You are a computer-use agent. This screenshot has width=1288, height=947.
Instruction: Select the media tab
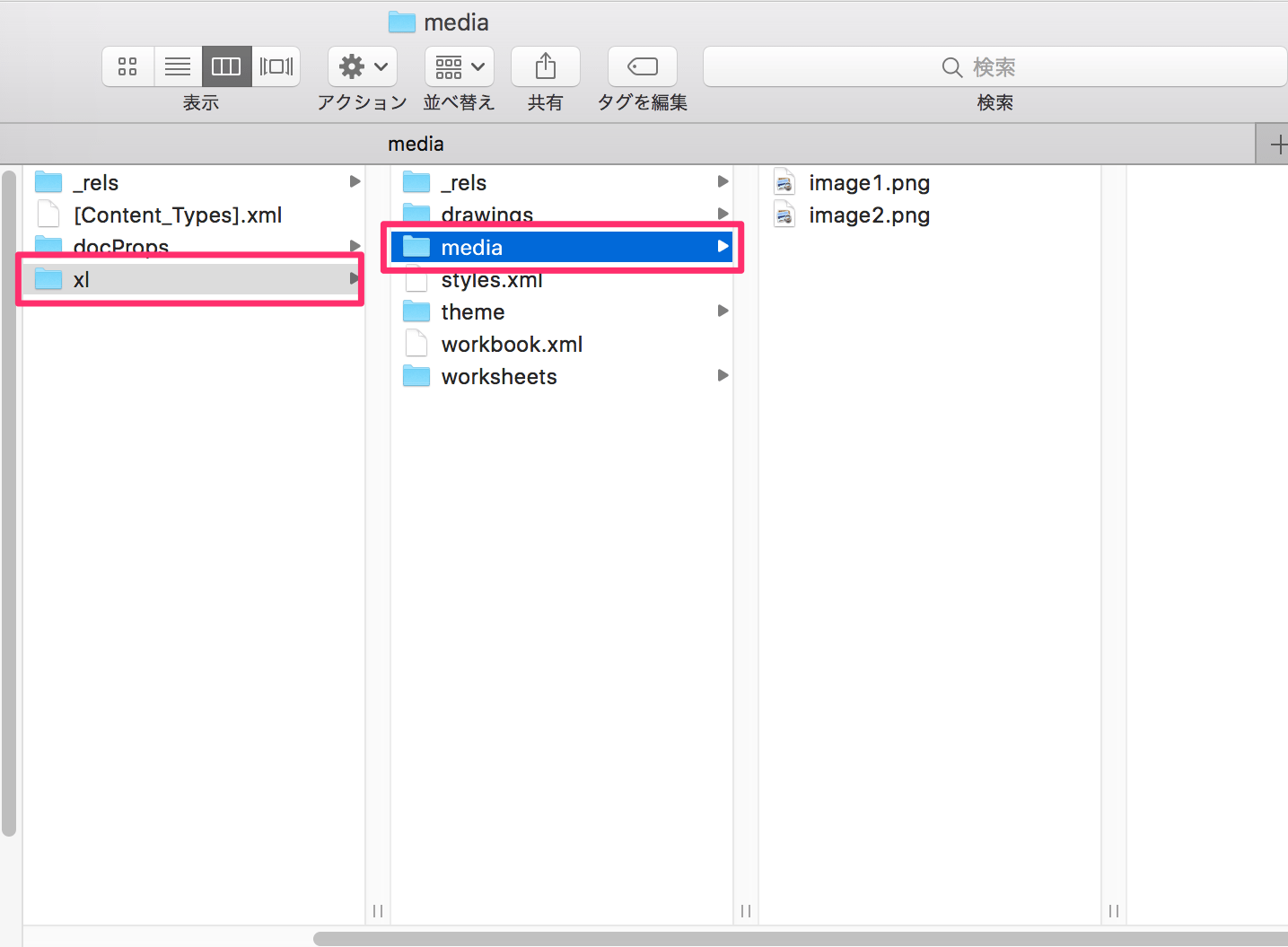416,144
